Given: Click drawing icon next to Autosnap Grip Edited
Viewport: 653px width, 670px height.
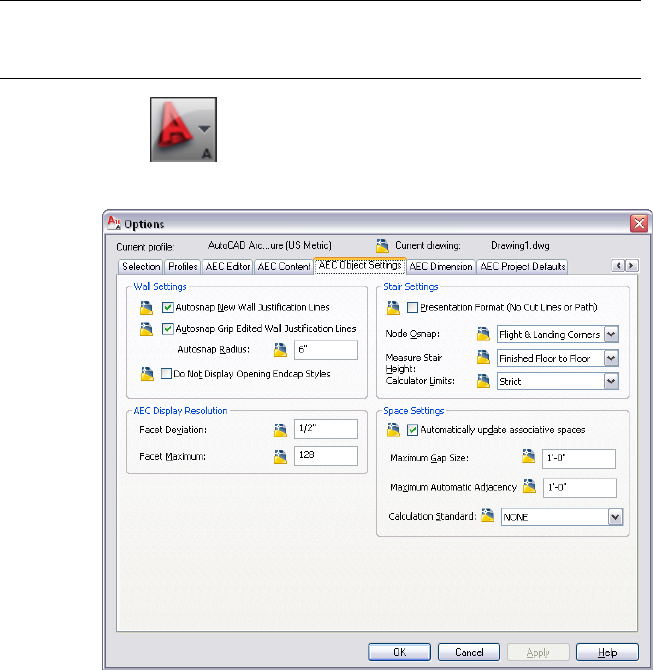Looking at the screenshot, I should pyautogui.click(x=146, y=329).
